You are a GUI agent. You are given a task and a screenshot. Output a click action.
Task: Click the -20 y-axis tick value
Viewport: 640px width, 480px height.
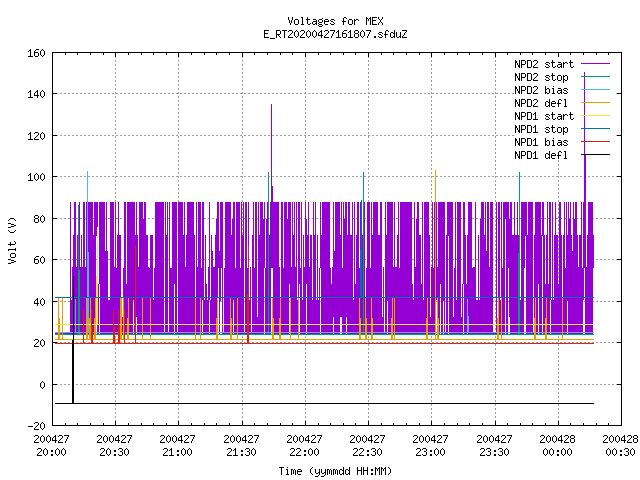(36, 426)
